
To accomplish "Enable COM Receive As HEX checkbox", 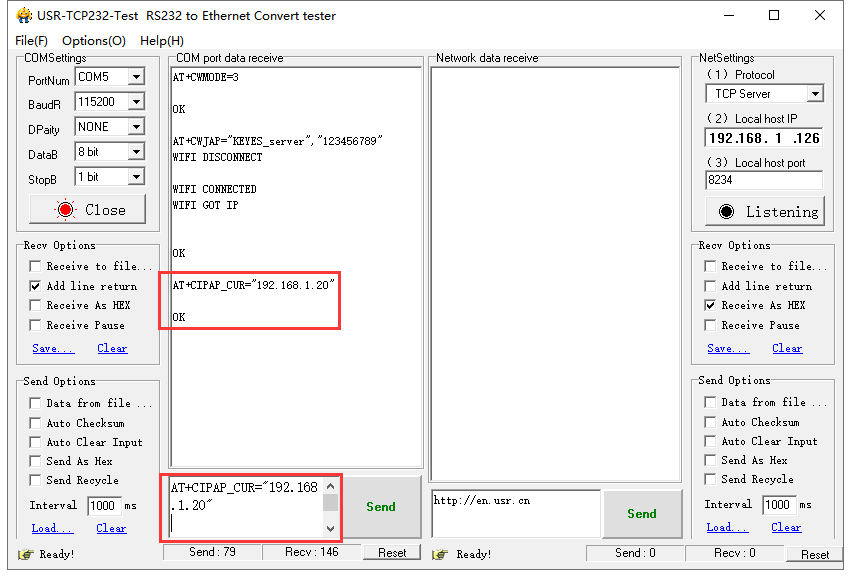I will pos(35,305).
